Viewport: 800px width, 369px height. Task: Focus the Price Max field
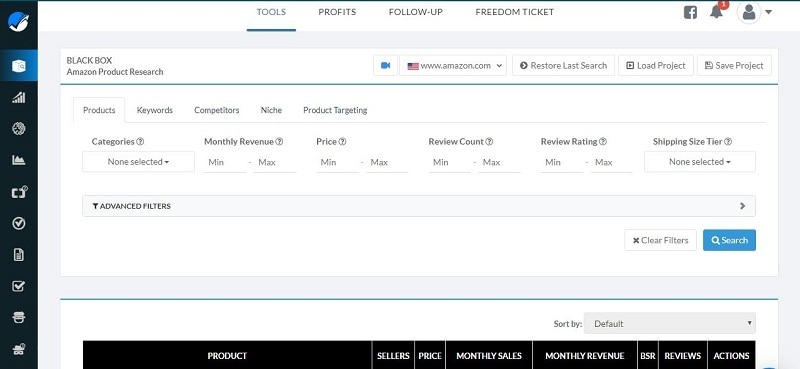[x=387, y=162]
